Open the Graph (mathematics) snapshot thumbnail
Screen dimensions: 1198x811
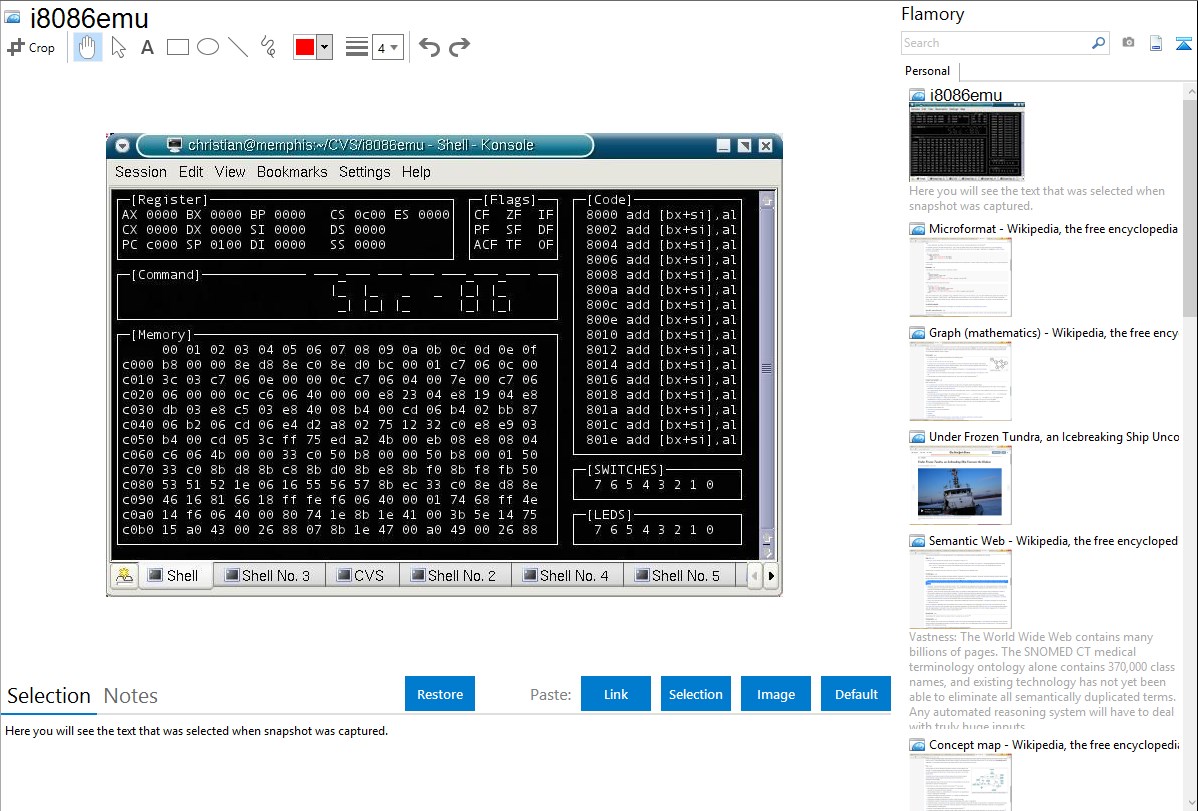coord(960,381)
